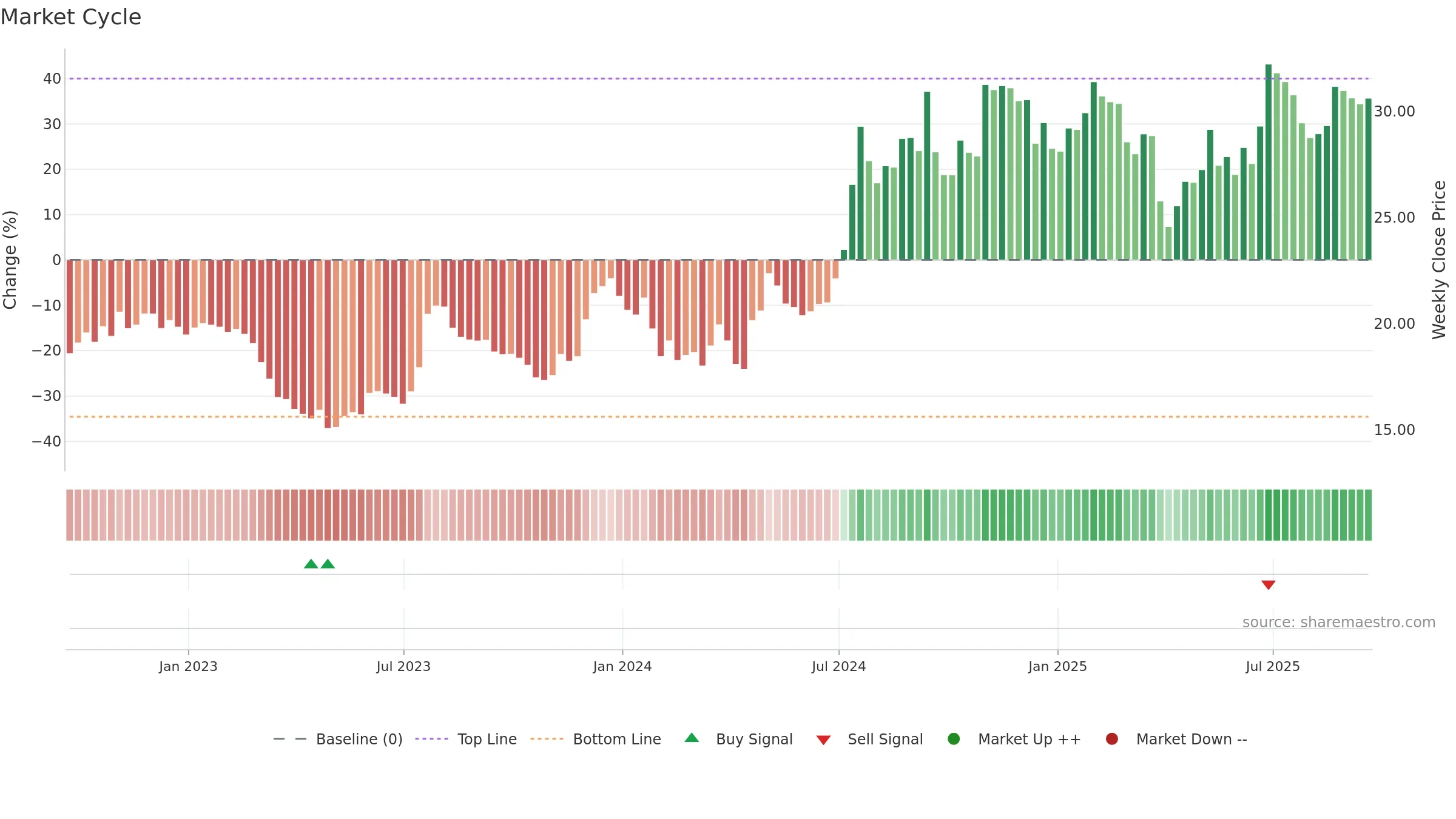1456x819 pixels.
Task: Click the −40 left axis tick label
Action: click(47, 442)
